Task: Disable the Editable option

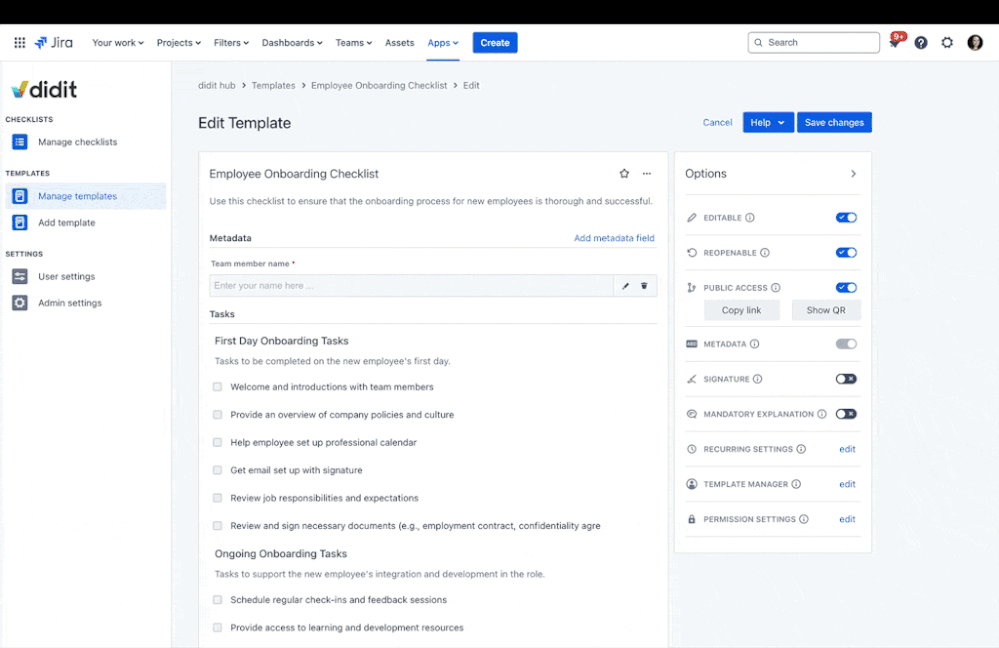Action: (x=846, y=217)
